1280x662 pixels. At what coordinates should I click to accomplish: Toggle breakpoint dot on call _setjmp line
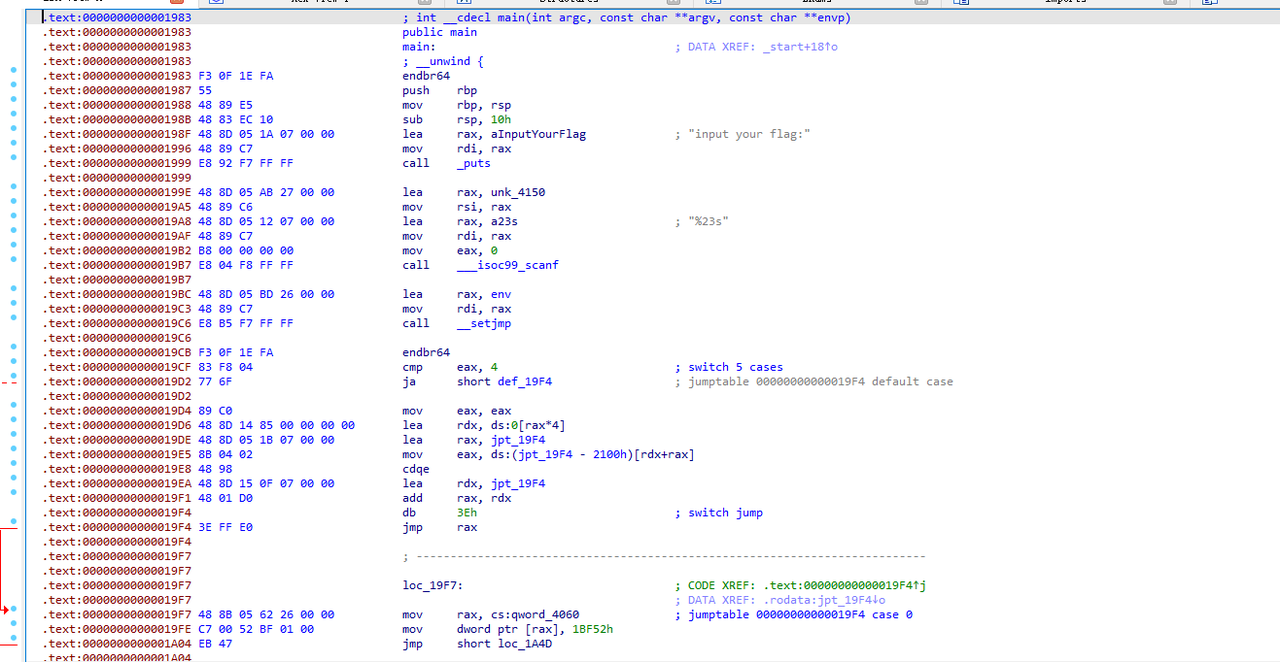click(x=13, y=323)
